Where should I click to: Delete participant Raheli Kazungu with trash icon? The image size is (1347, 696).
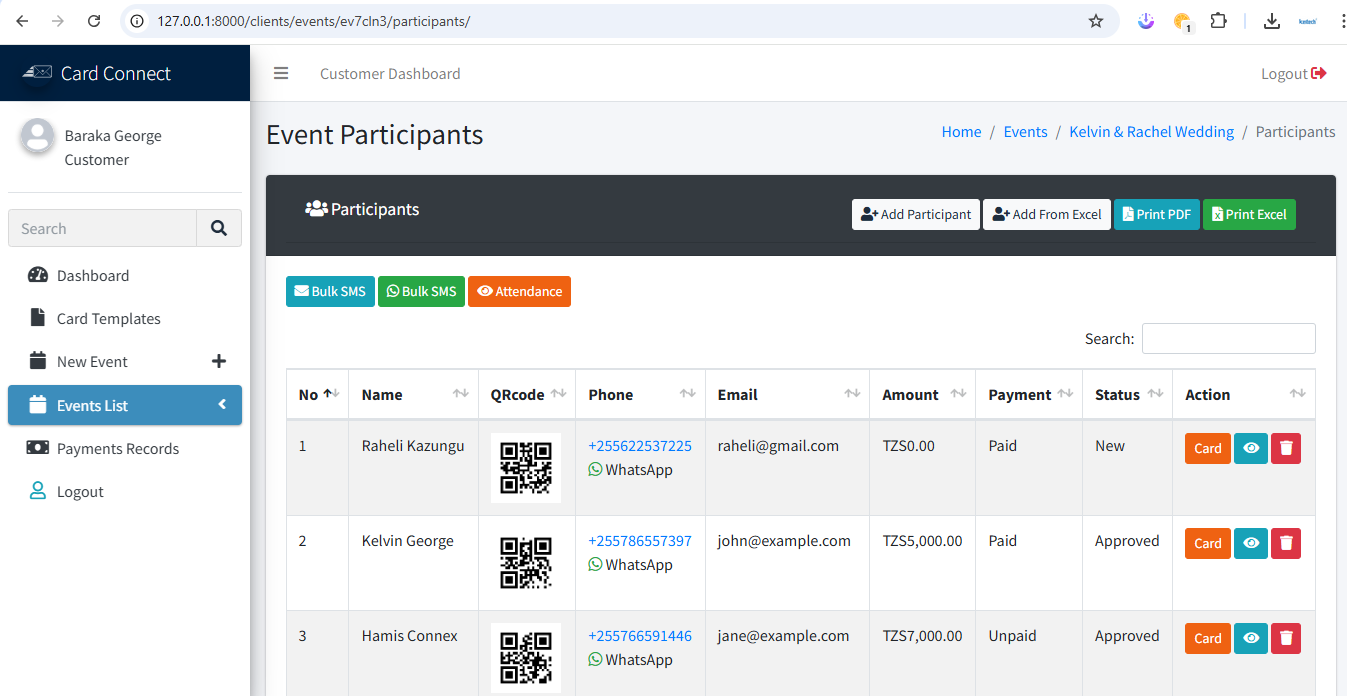pyautogui.click(x=1286, y=448)
